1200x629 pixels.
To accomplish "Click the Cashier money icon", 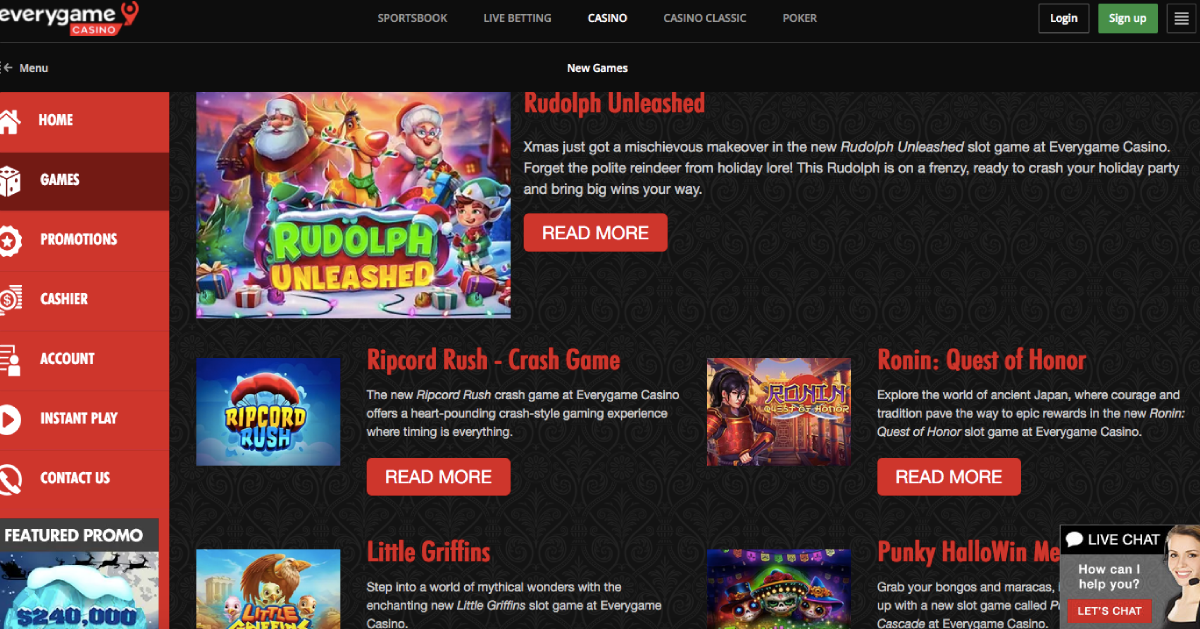I will (x=9, y=299).
